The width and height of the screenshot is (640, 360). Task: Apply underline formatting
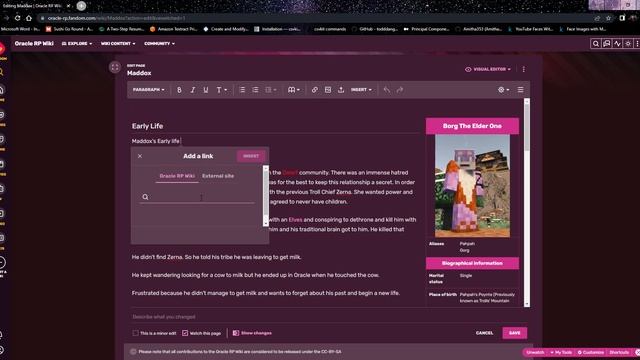point(206,90)
